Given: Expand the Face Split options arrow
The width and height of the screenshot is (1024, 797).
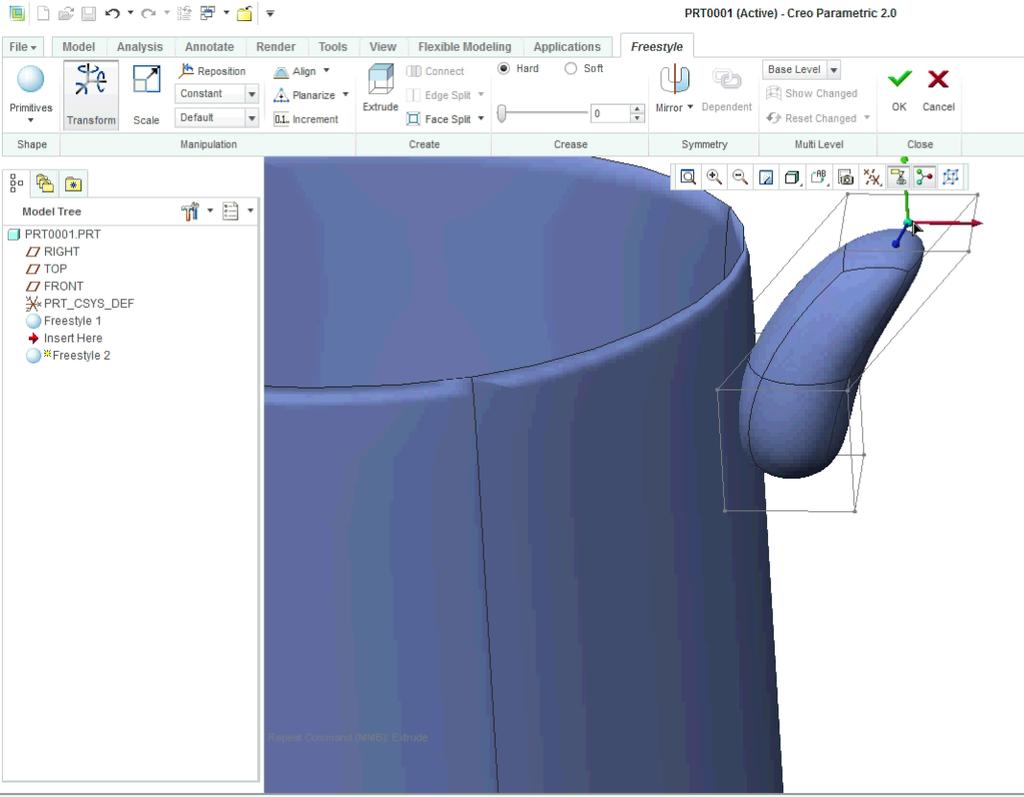Looking at the screenshot, I should pyautogui.click(x=481, y=118).
